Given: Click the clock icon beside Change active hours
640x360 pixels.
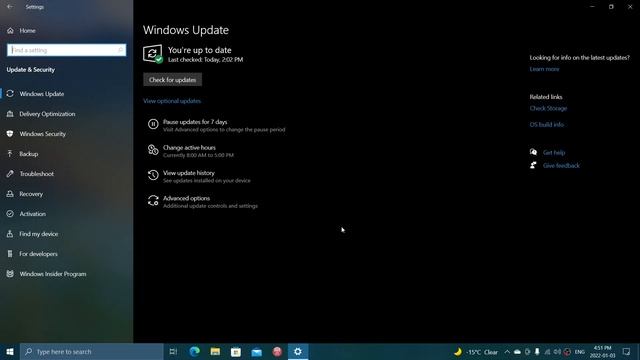Looking at the screenshot, I should pos(153,150).
